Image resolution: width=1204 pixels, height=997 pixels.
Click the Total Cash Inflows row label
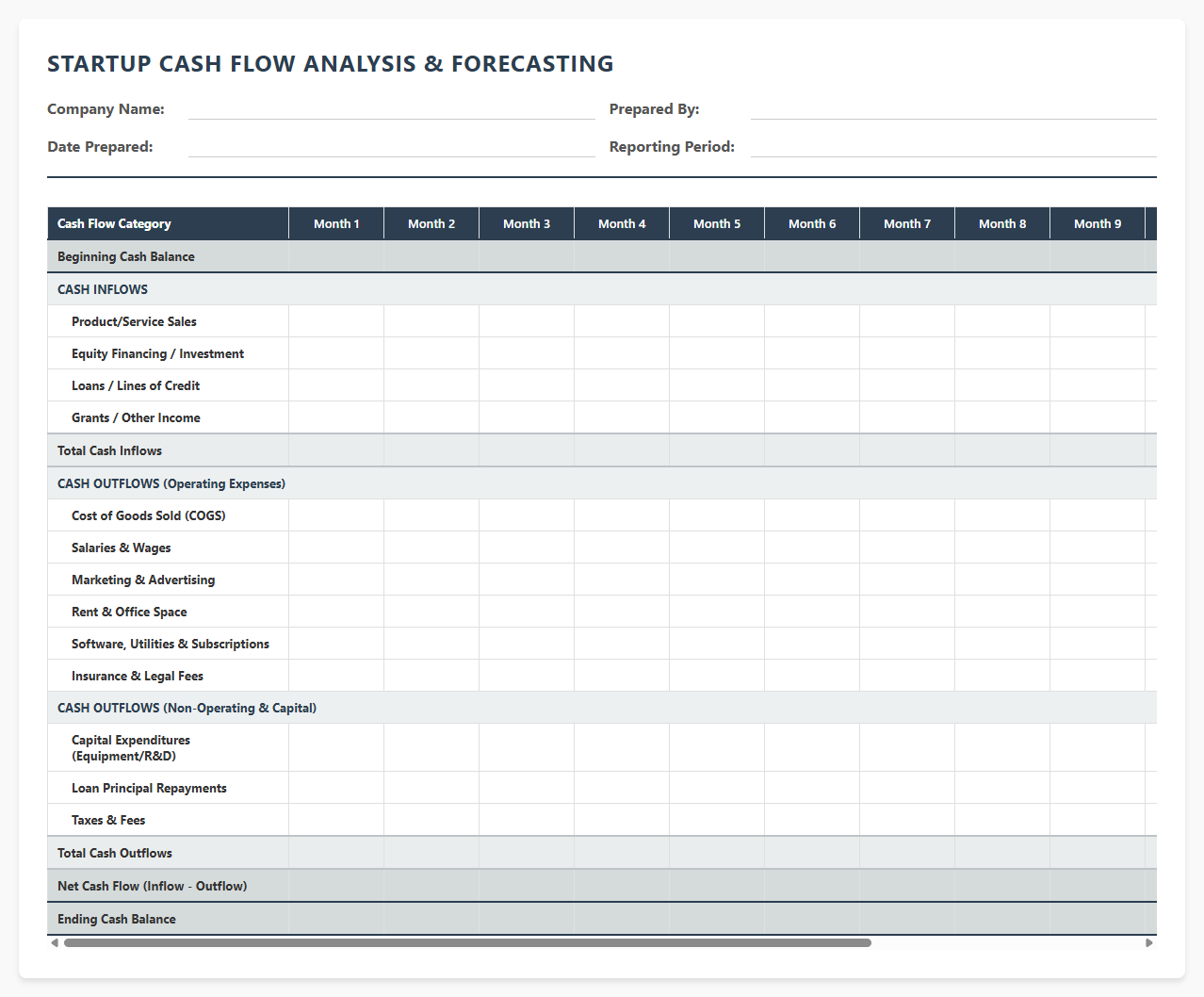click(x=109, y=450)
